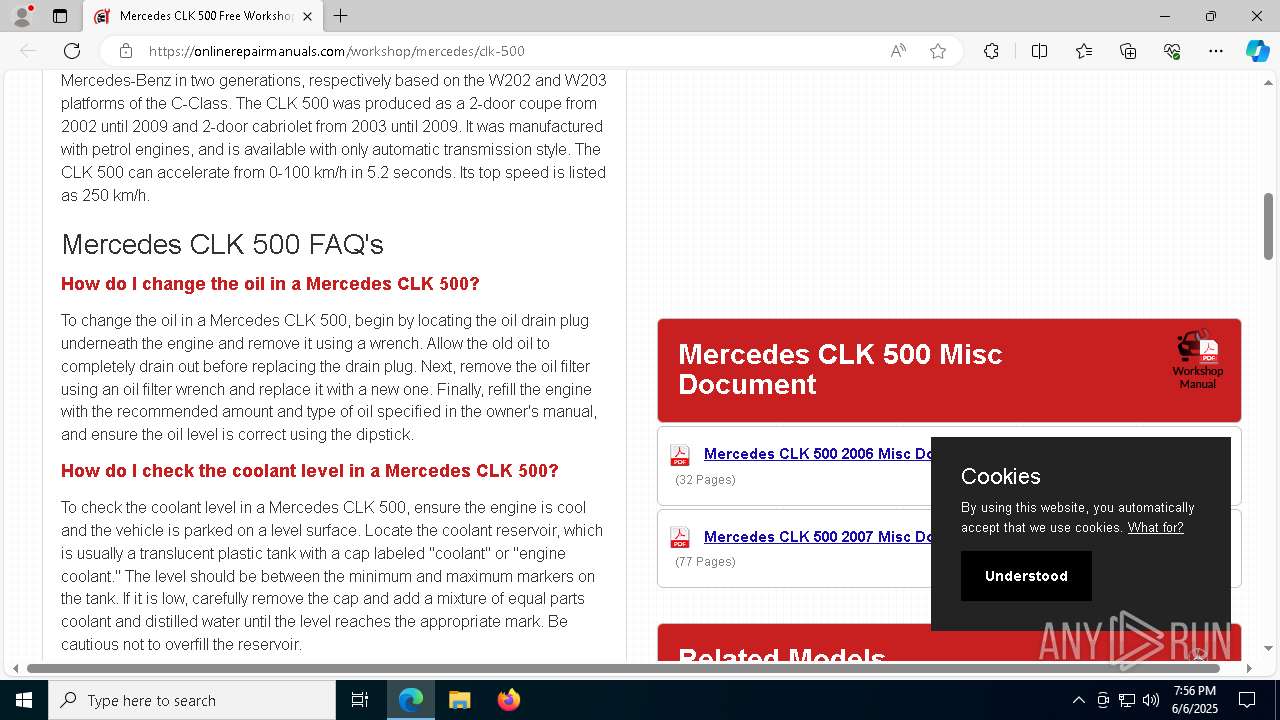Toggle the Split screen icon
1280x720 pixels.
(x=1039, y=51)
